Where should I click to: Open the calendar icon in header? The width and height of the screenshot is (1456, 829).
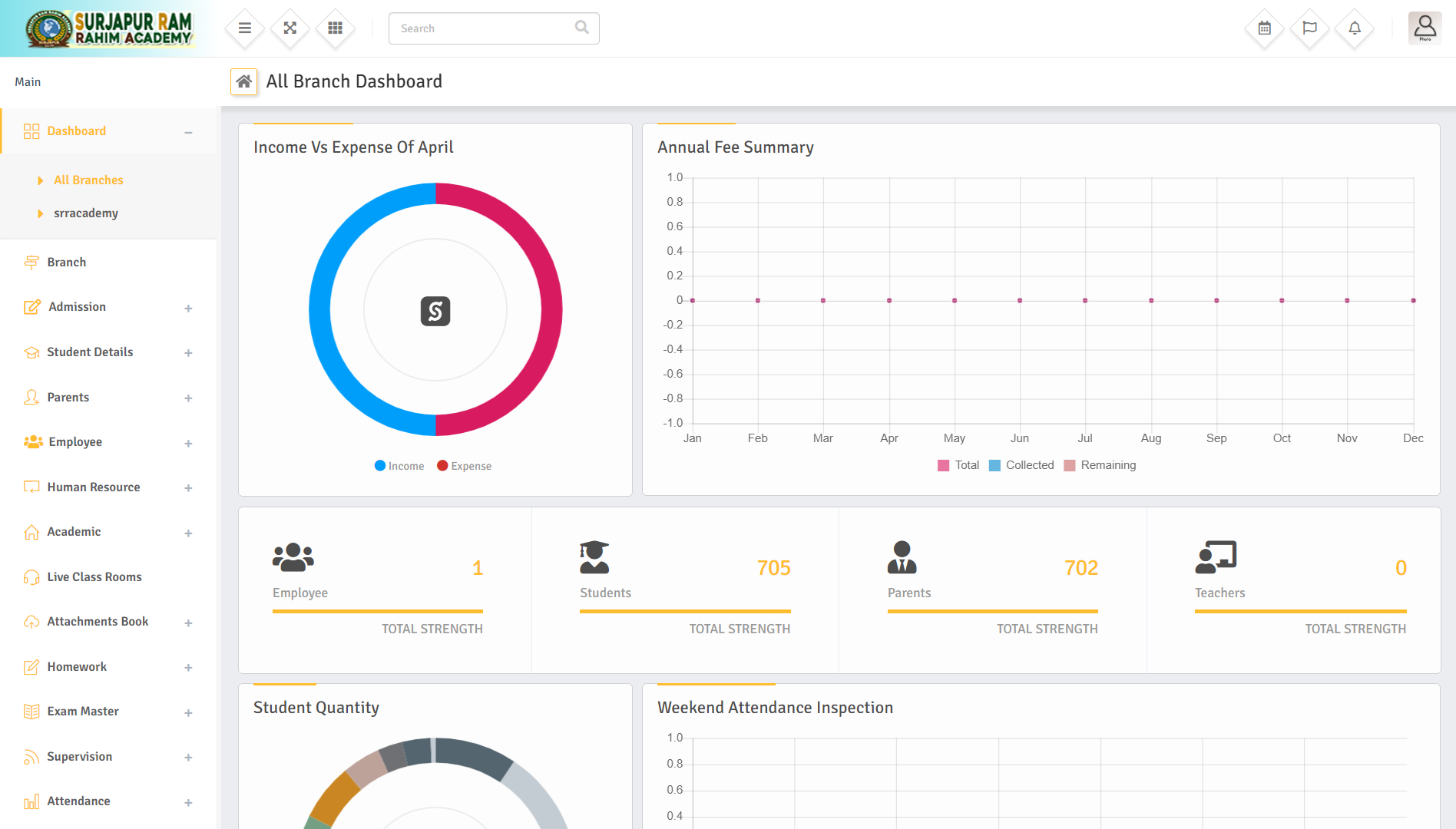(x=1265, y=28)
